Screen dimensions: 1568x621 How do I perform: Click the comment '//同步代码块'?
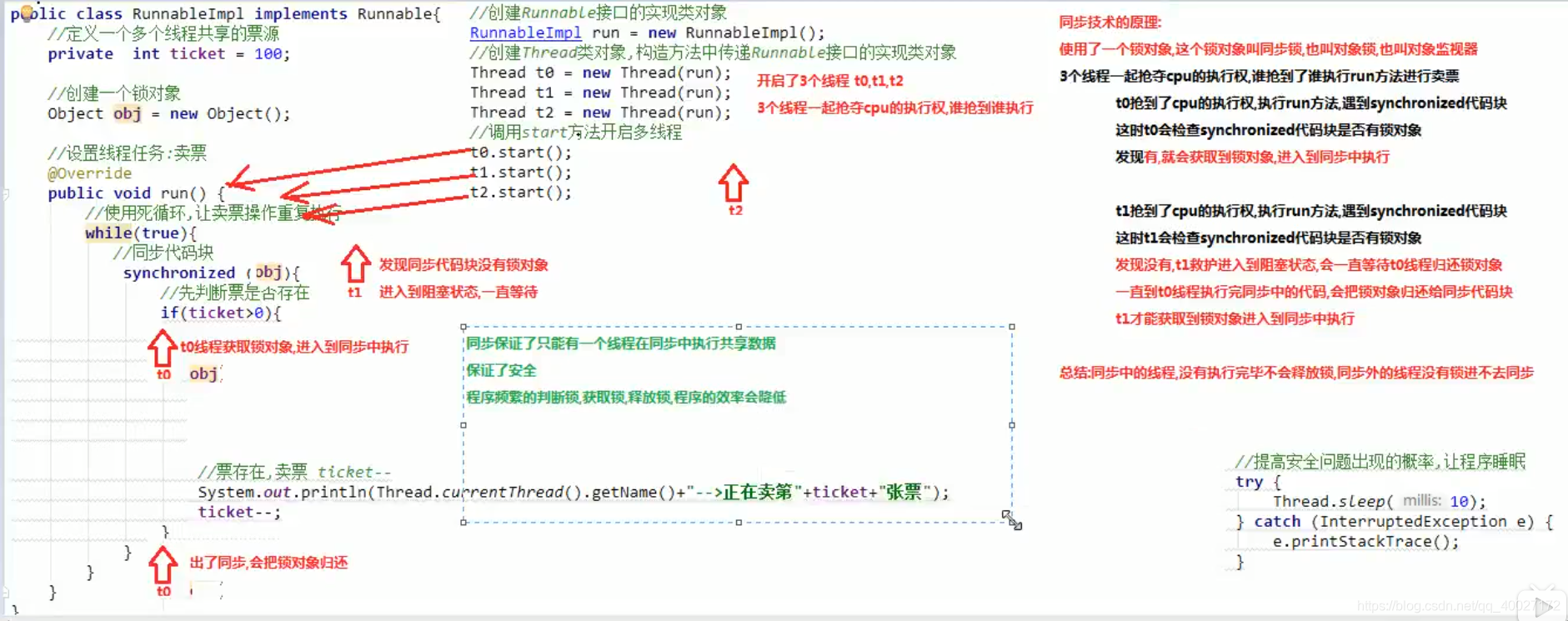[163, 253]
